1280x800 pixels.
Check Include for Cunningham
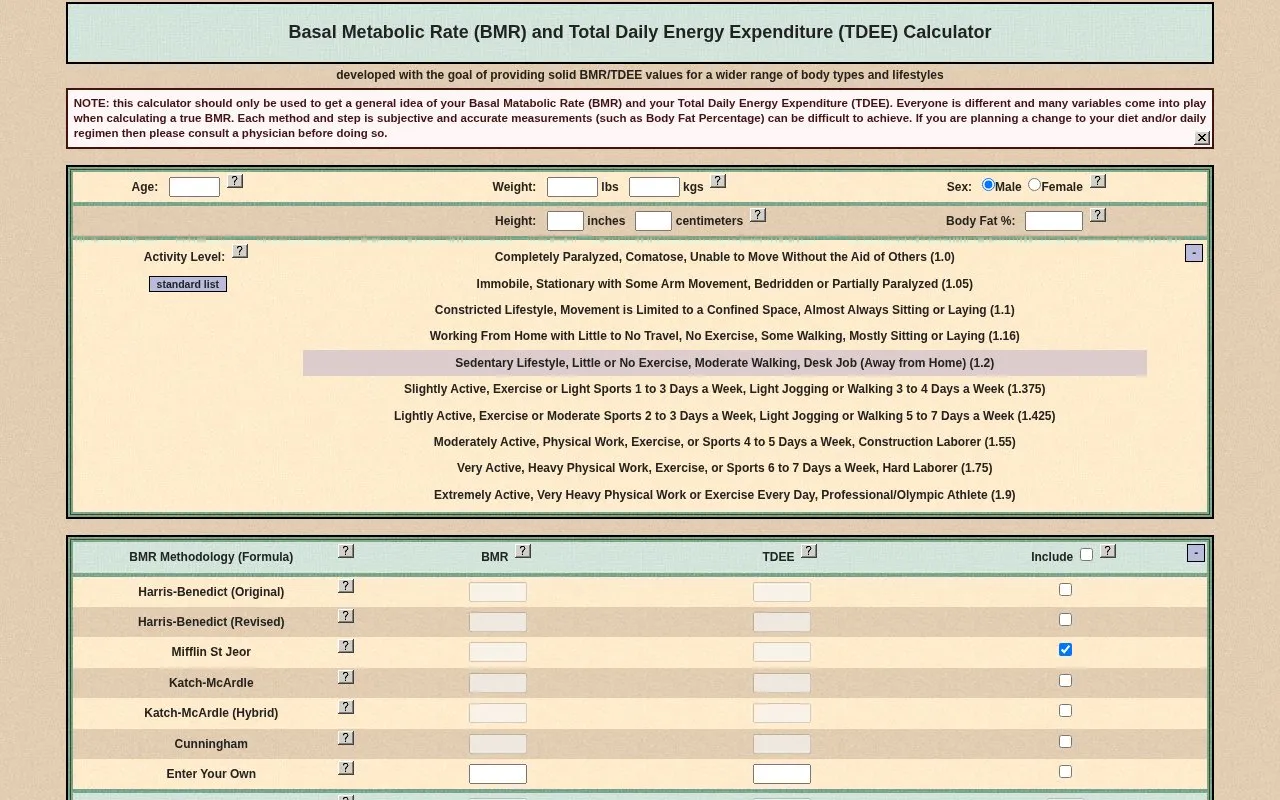point(1065,742)
